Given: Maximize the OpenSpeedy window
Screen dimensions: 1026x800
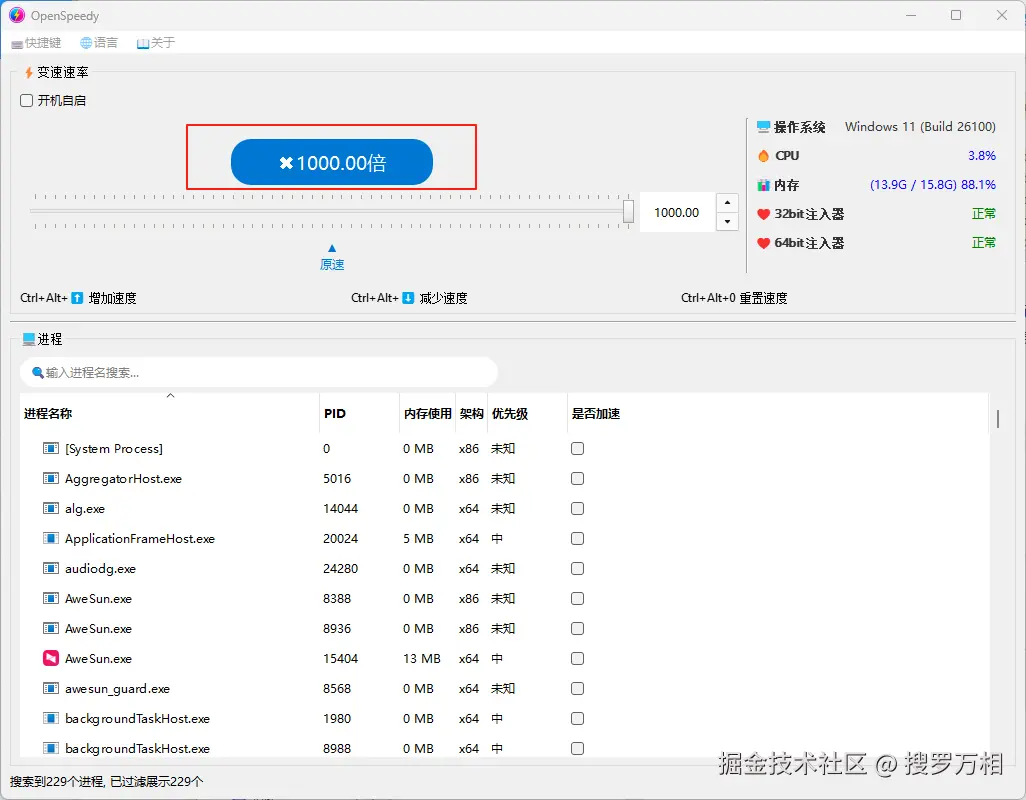Looking at the screenshot, I should pyautogui.click(x=956, y=15).
